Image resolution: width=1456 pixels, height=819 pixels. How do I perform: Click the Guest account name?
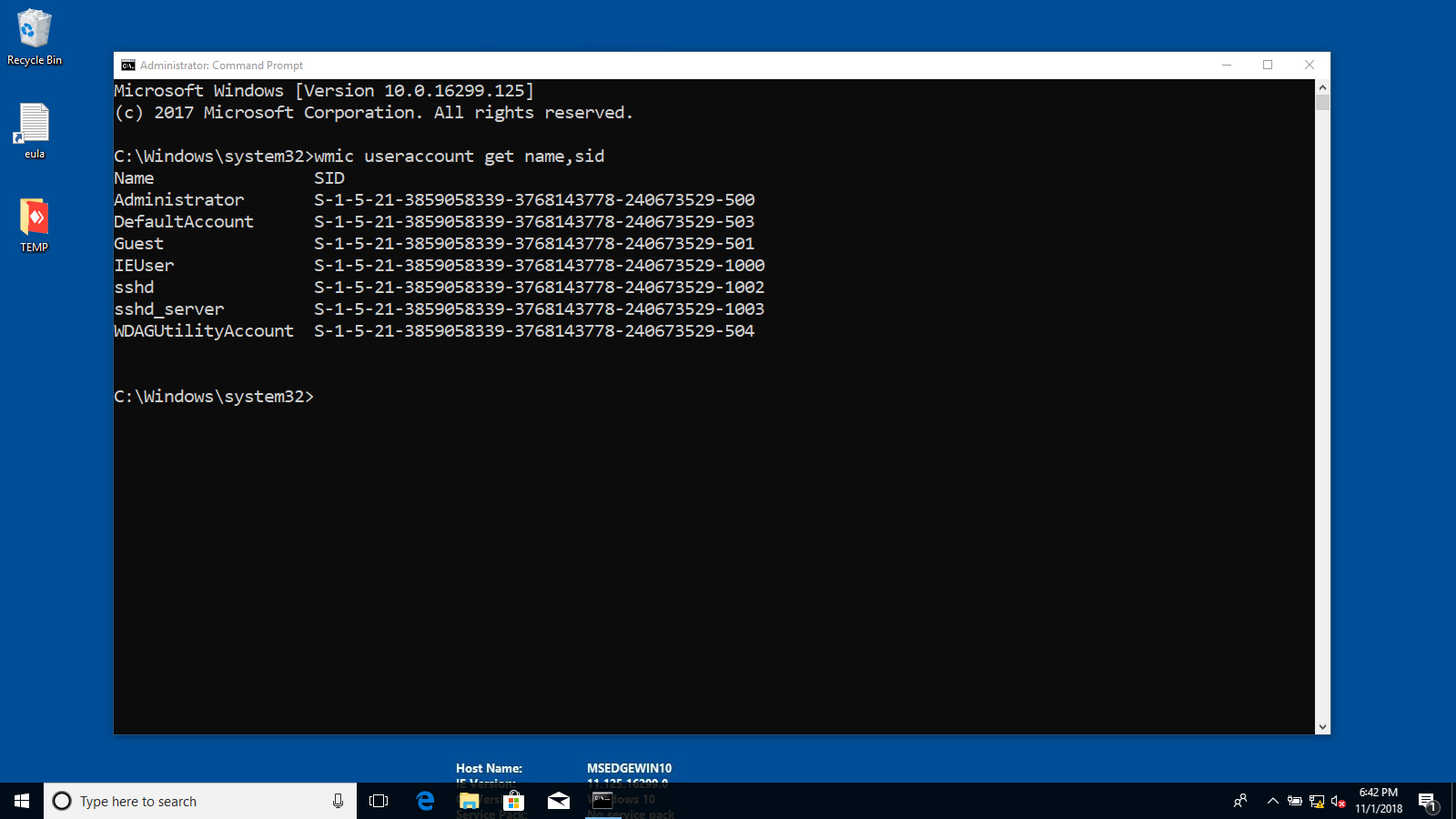(138, 243)
